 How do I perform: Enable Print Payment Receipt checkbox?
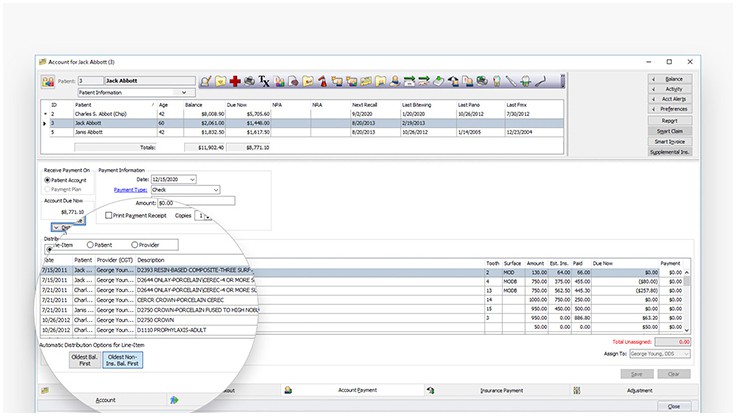pos(108,215)
